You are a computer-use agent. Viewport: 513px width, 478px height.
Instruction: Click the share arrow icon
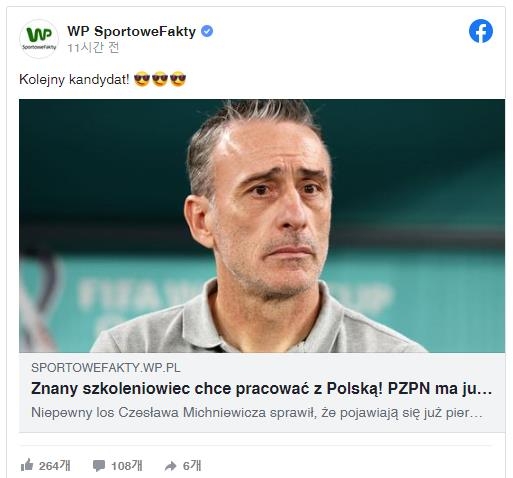pyautogui.click(x=170, y=466)
